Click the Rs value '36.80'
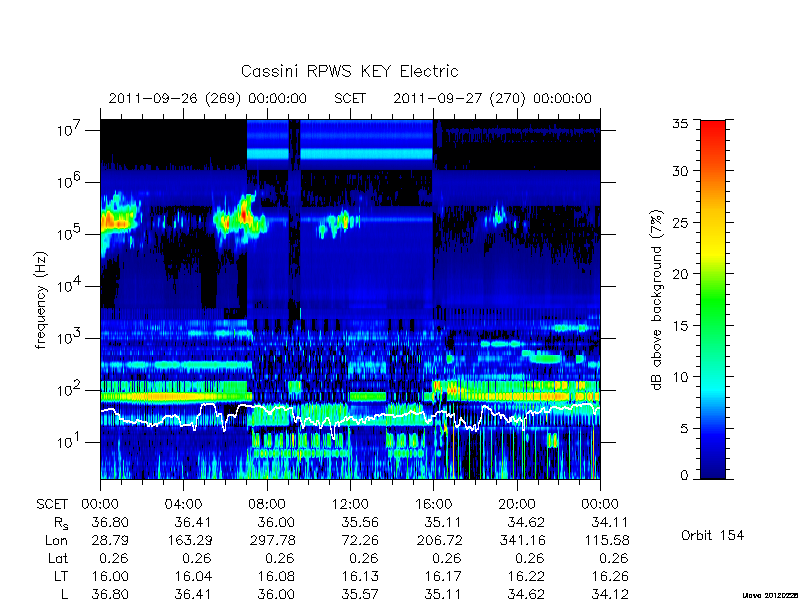The height and width of the screenshot is (600, 800). pos(110,522)
